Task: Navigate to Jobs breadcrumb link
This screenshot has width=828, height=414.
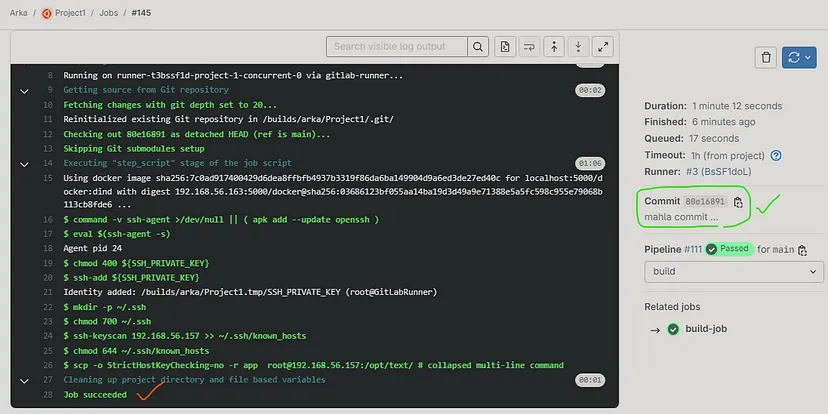Action: [x=108, y=13]
